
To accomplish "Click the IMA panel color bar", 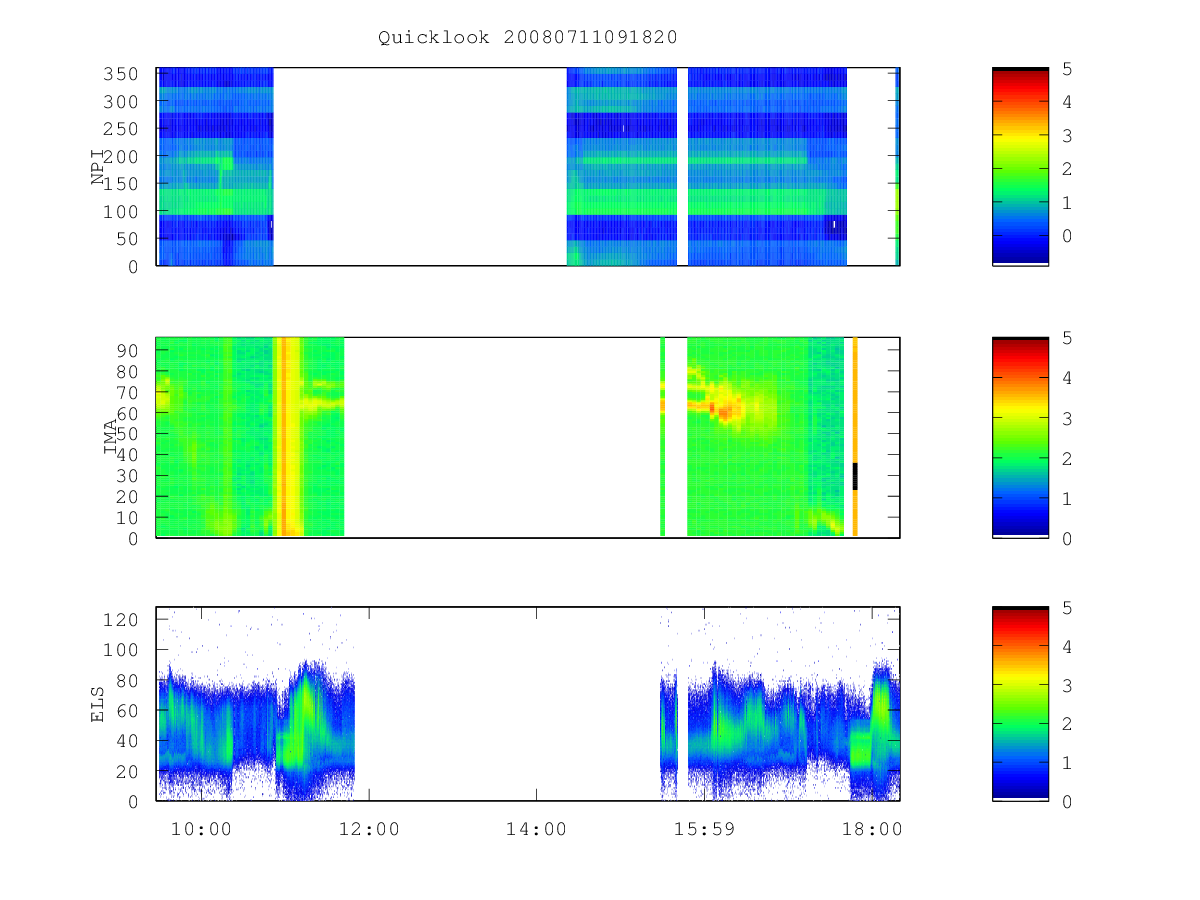I will (x=1020, y=437).
